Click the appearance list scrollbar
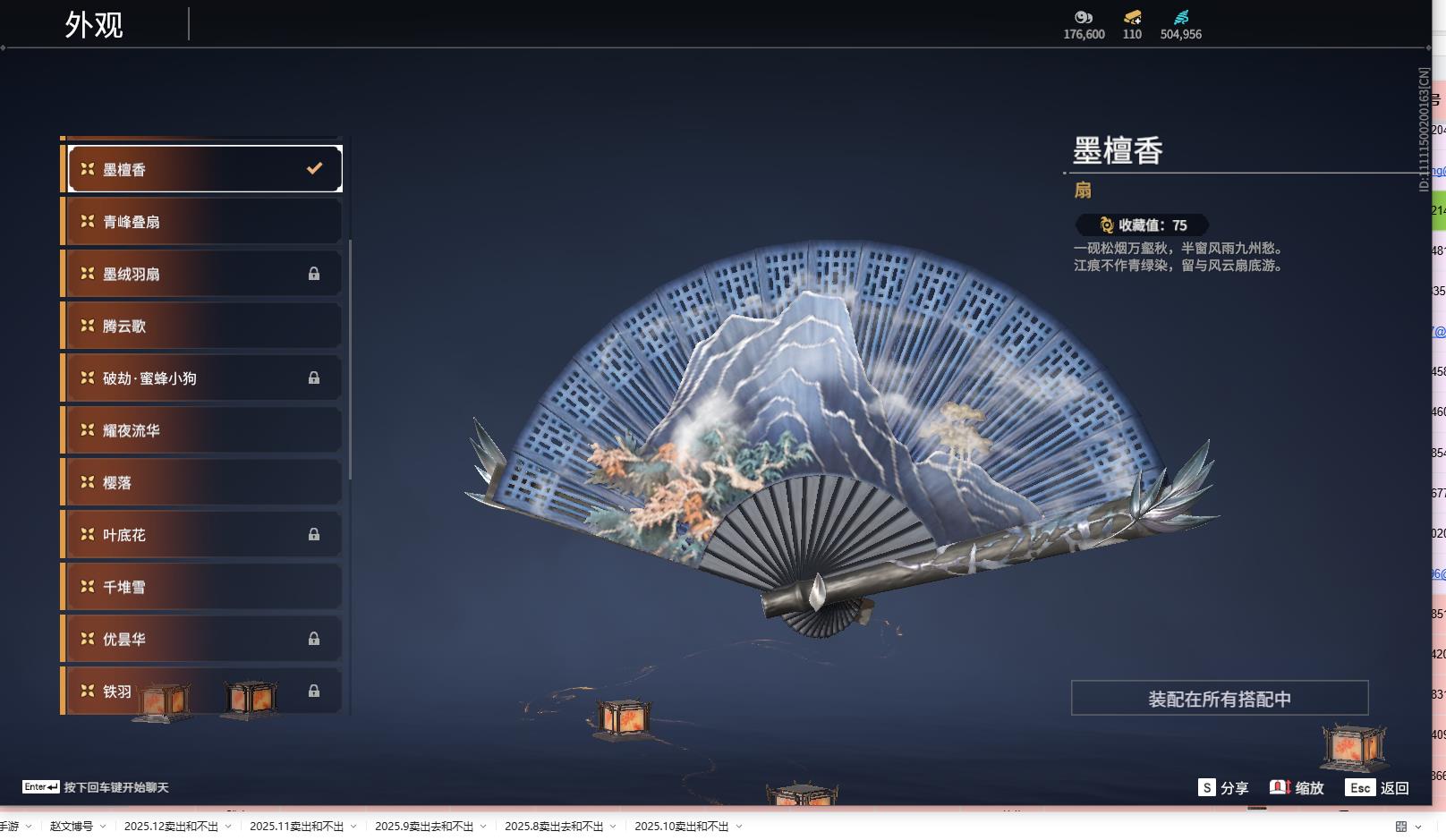1446x840 pixels. coord(350,359)
